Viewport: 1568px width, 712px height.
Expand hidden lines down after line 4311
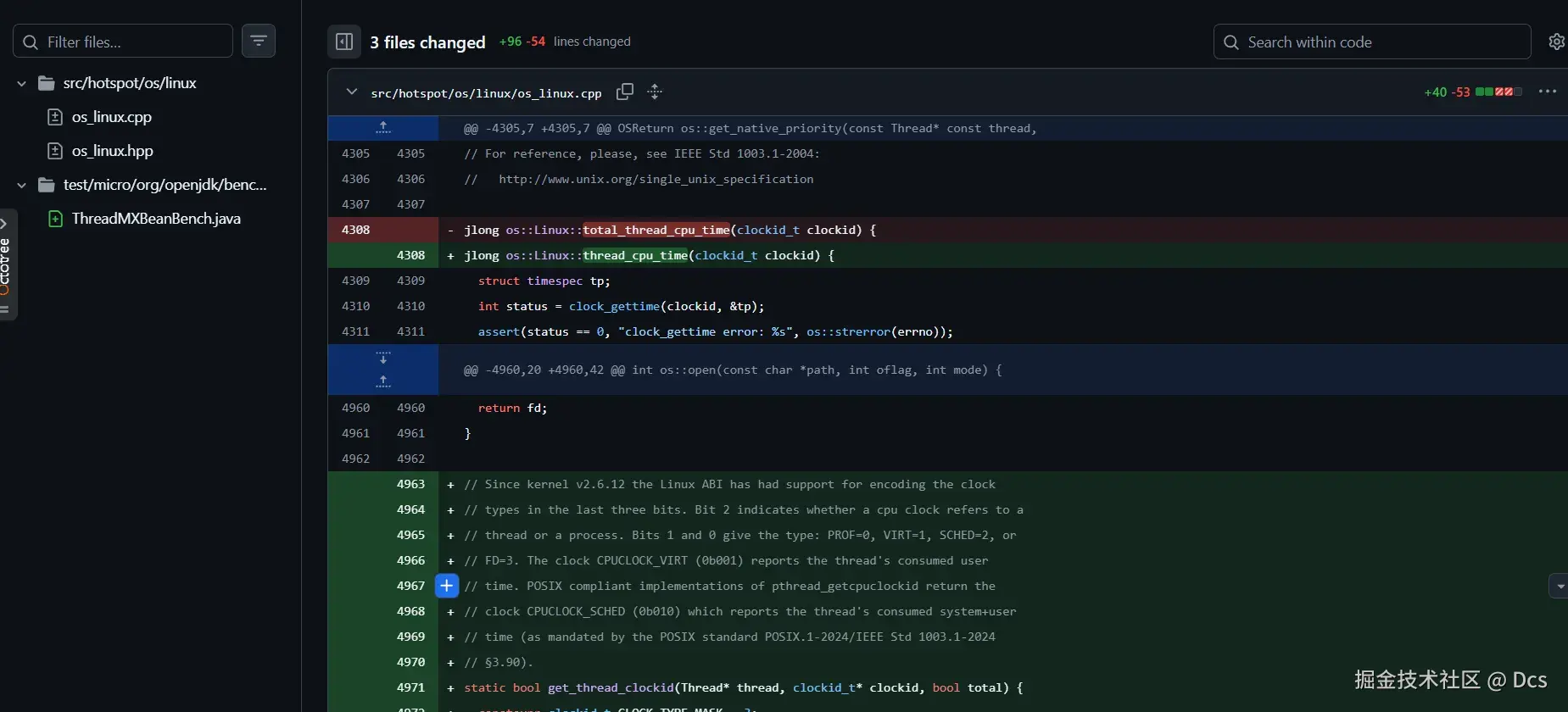[383, 359]
